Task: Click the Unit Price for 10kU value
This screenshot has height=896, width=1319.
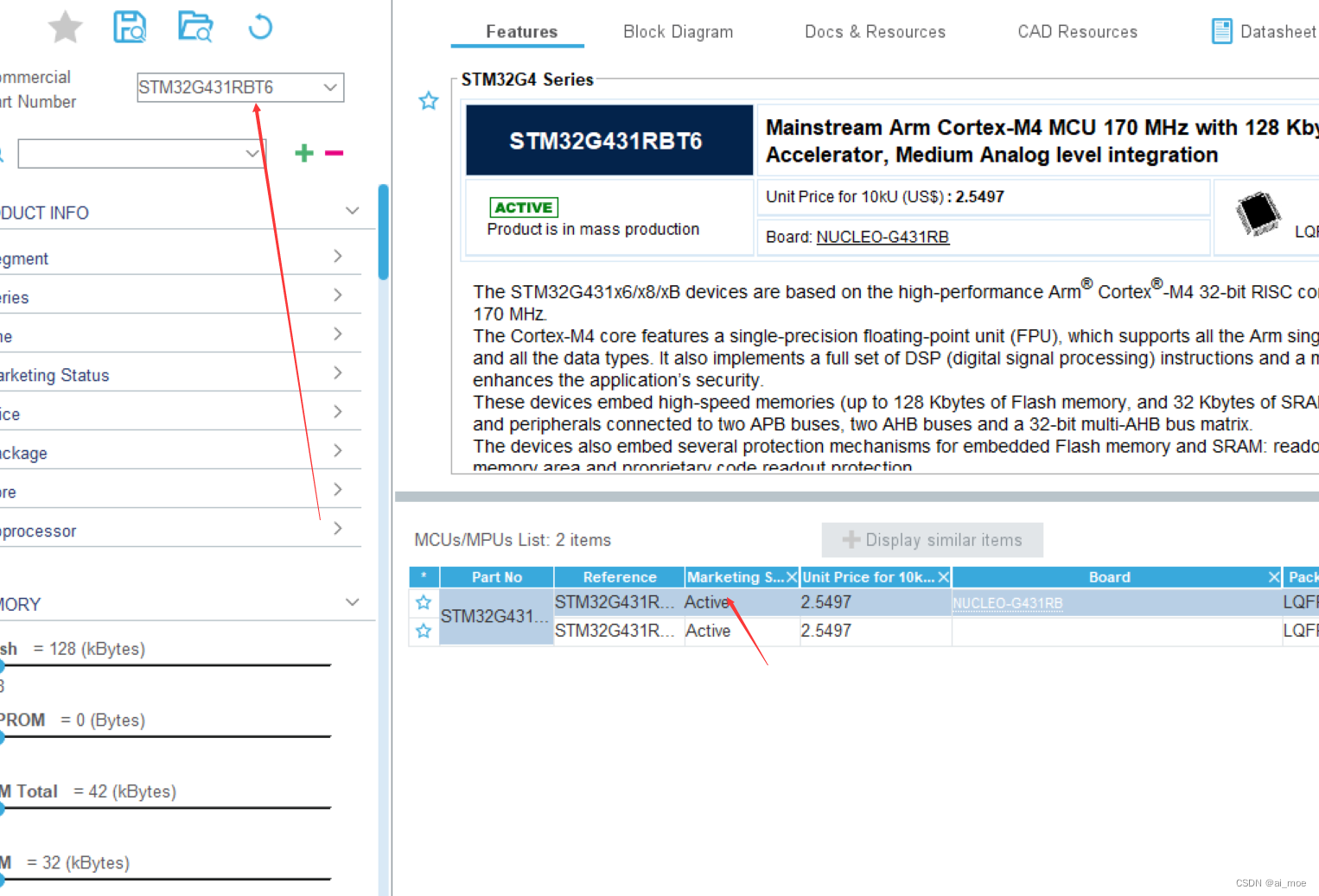Action: [x=980, y=197]
